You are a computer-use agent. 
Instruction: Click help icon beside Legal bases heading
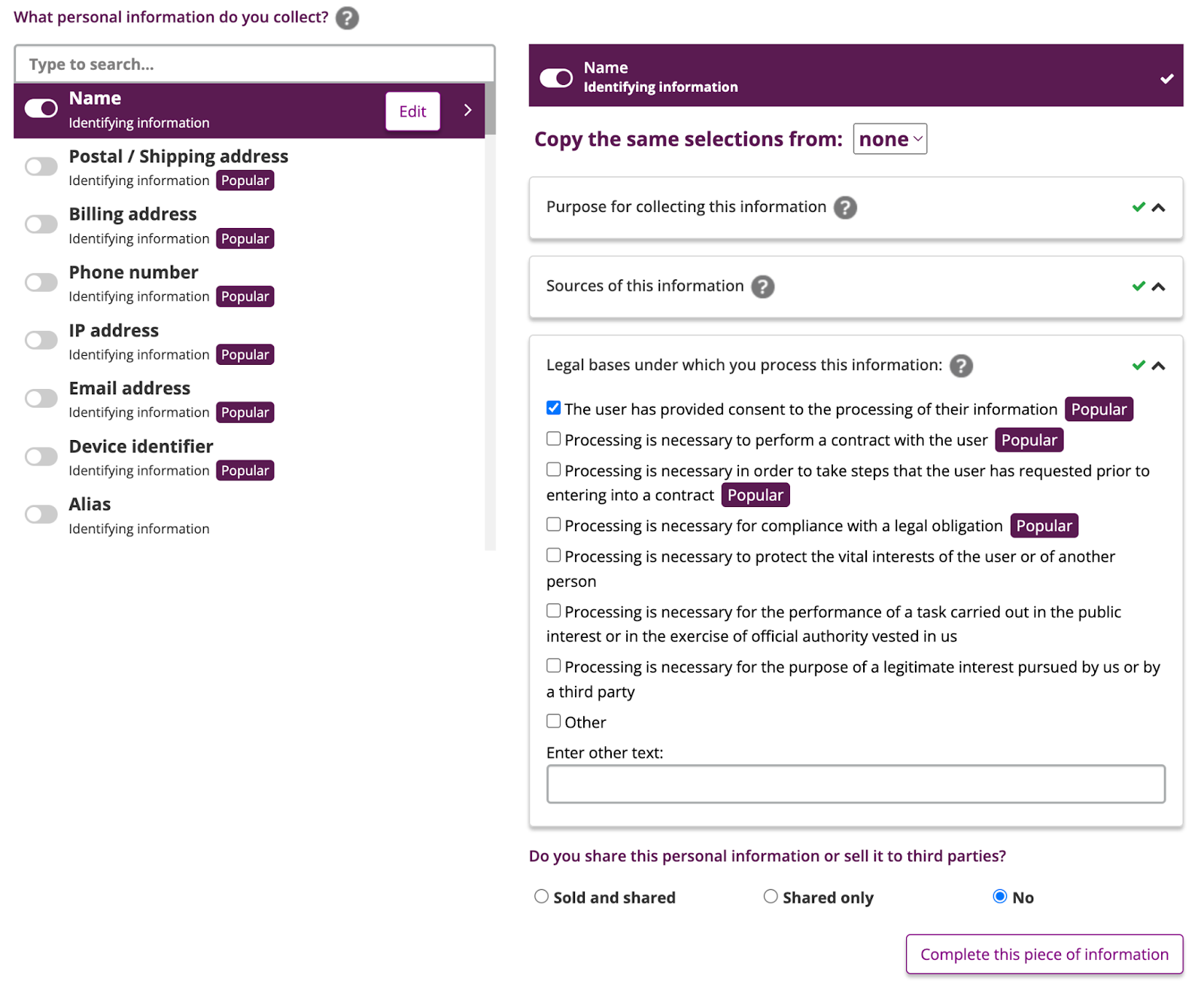coord(961,366)
